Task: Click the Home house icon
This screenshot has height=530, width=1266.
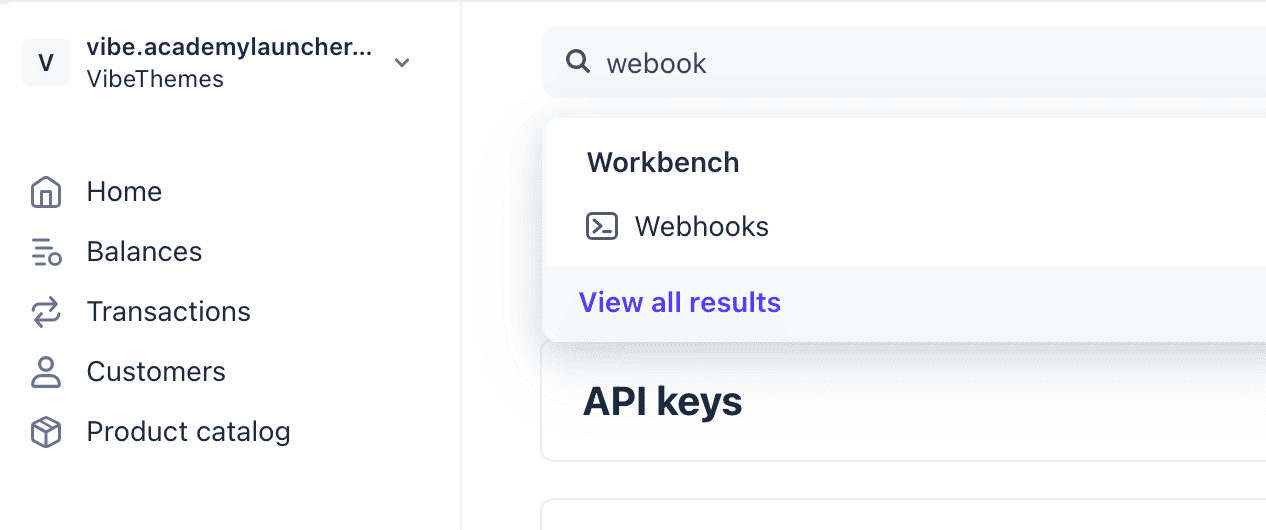Action: tap(46, 192)
